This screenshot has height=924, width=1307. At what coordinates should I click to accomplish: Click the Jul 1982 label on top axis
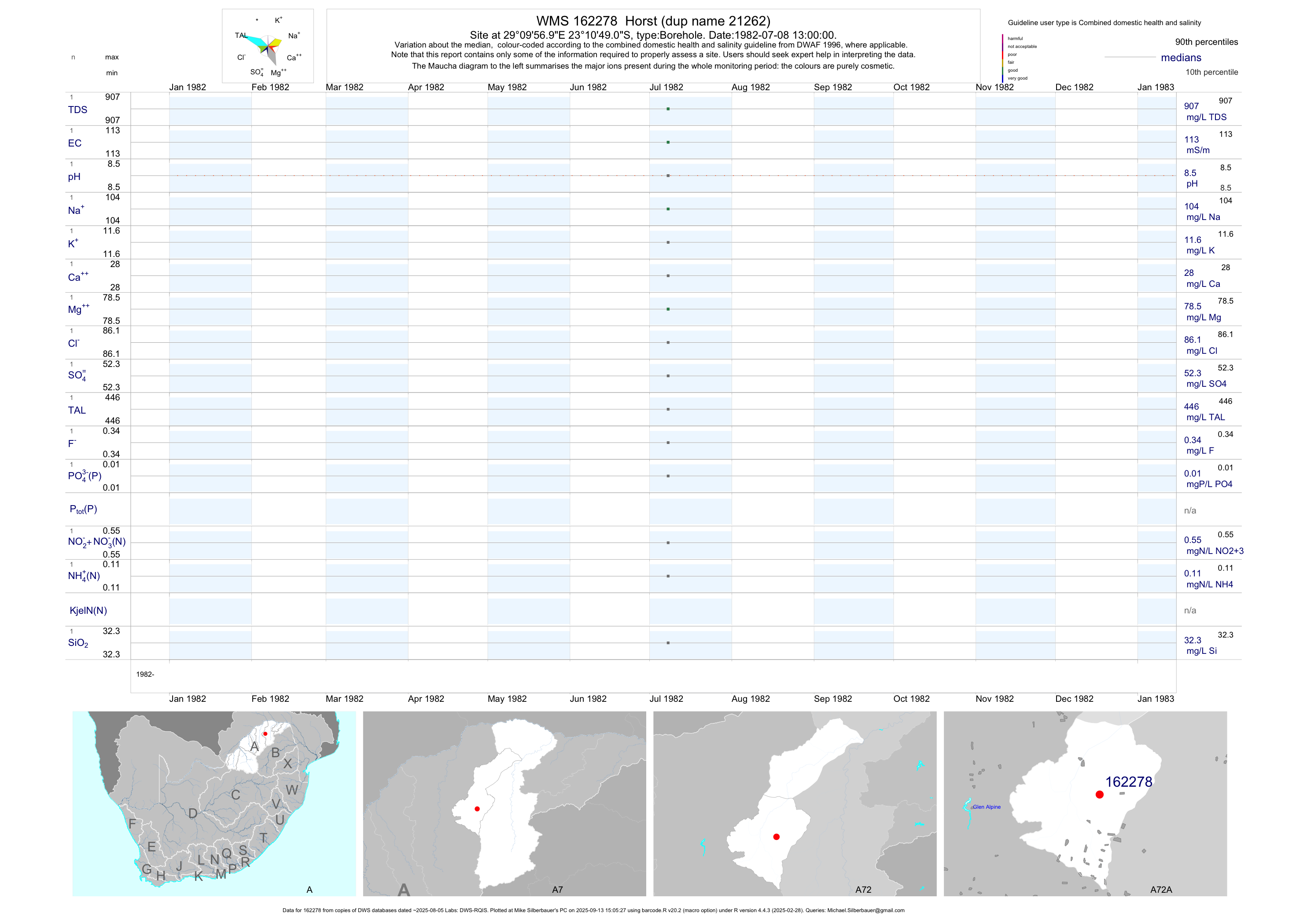tap(666, 87)
